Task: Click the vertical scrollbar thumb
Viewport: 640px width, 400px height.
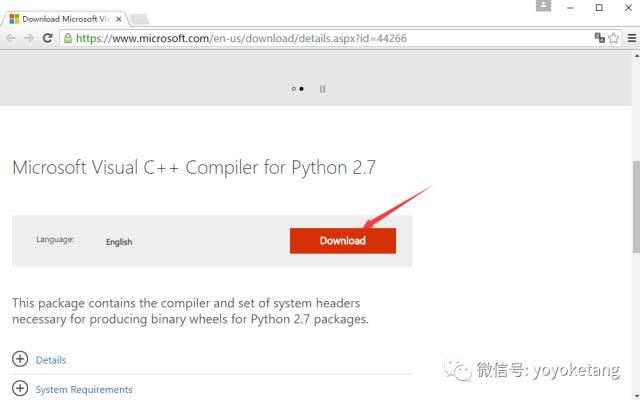Action: tap(636, 207)
